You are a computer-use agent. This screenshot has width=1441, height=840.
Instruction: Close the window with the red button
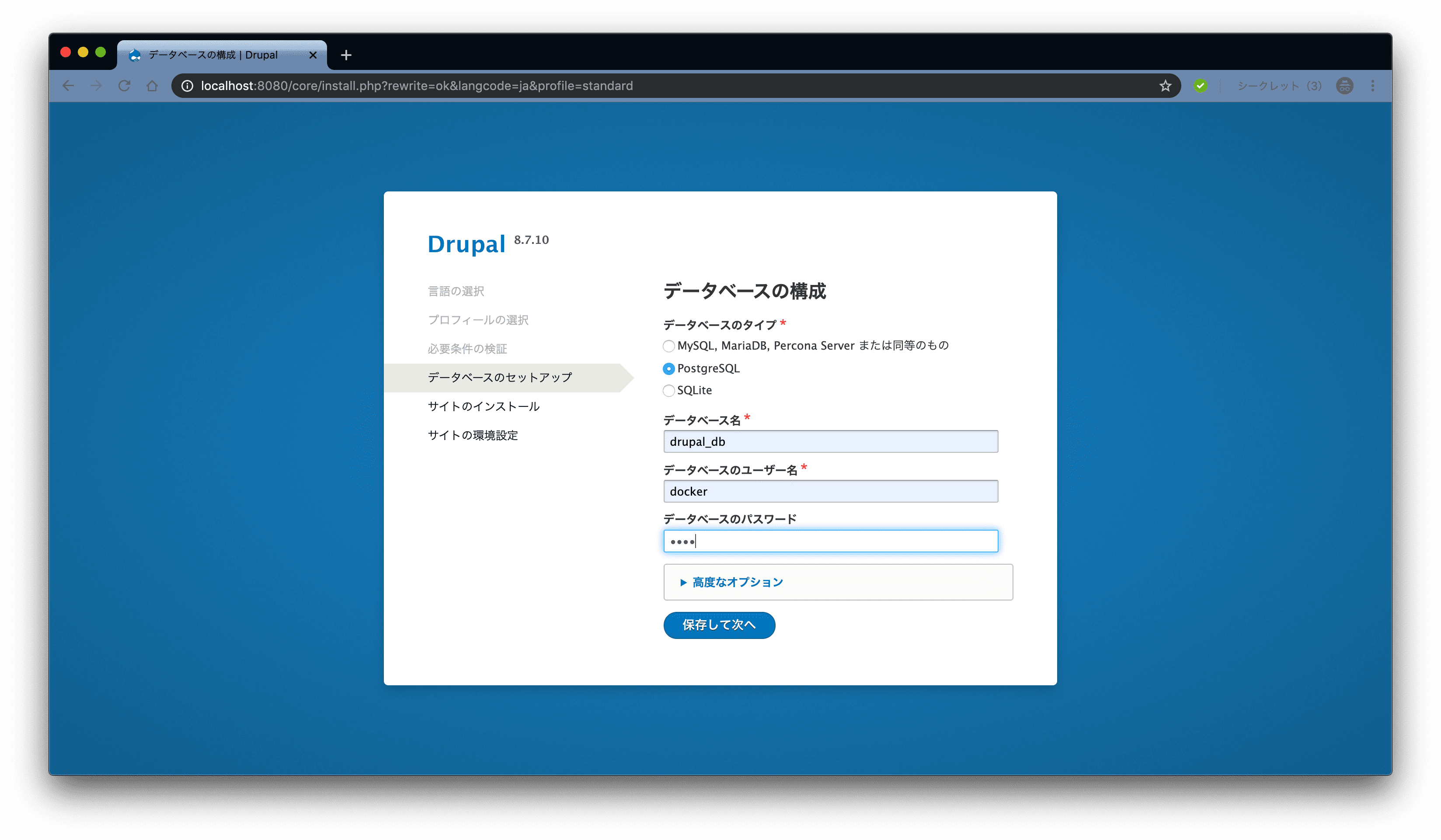[65, 52]
